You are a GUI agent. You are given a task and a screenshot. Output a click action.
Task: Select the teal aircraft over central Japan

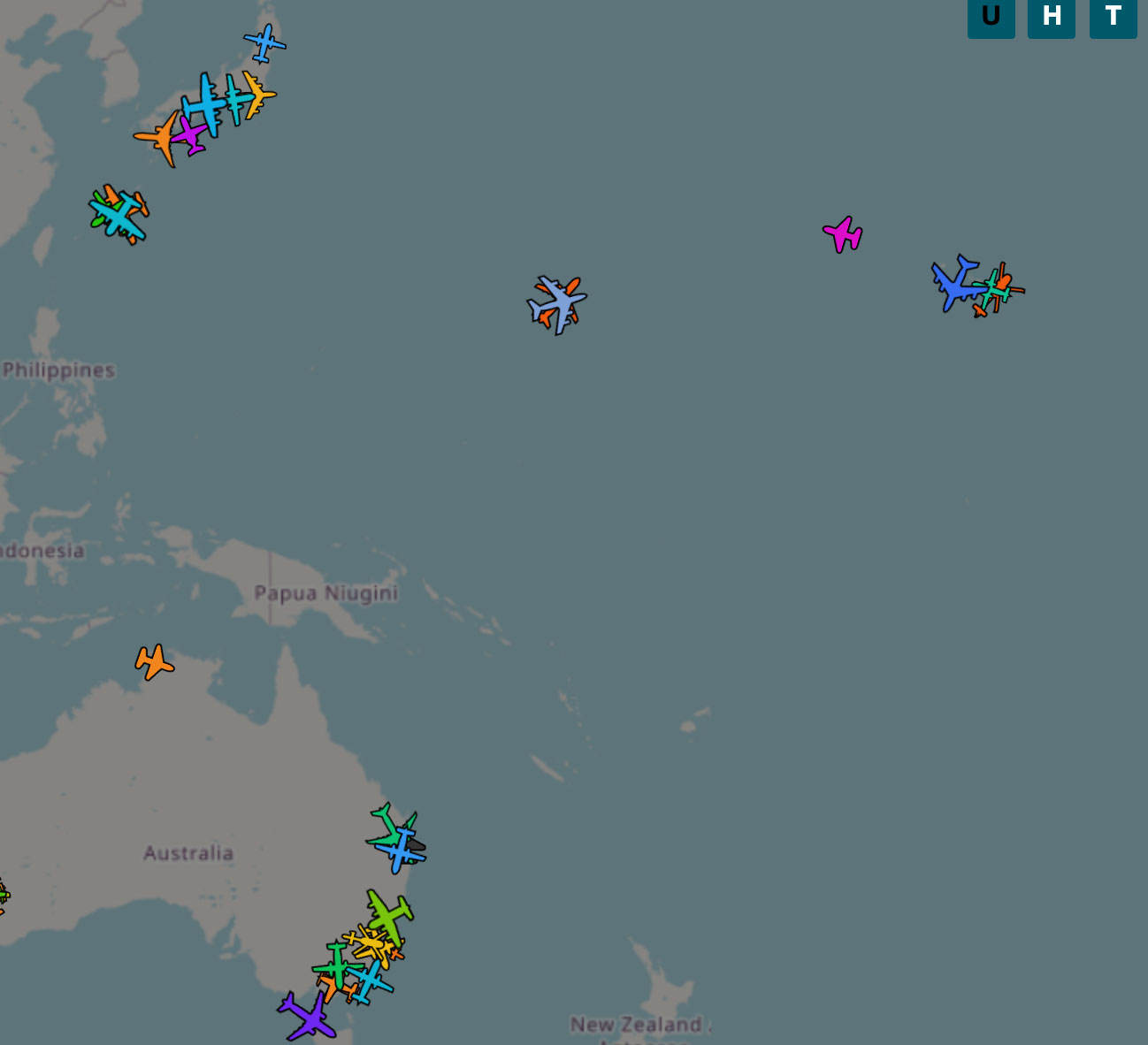pyautogui.click(x=235, y=99)
